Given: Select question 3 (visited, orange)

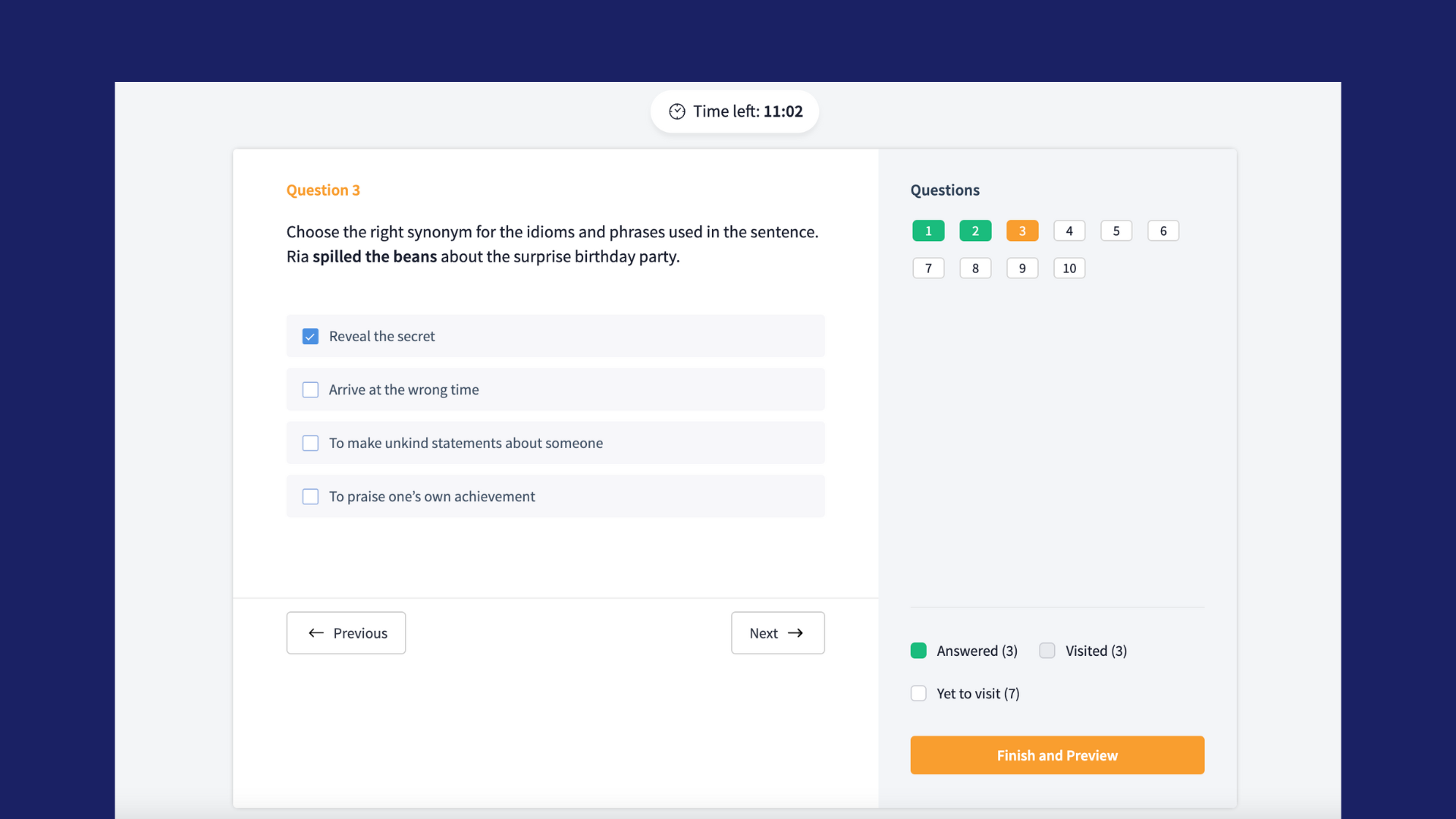Looking at the screenshot, I should pyautogui.click(x=1022, y=231).
